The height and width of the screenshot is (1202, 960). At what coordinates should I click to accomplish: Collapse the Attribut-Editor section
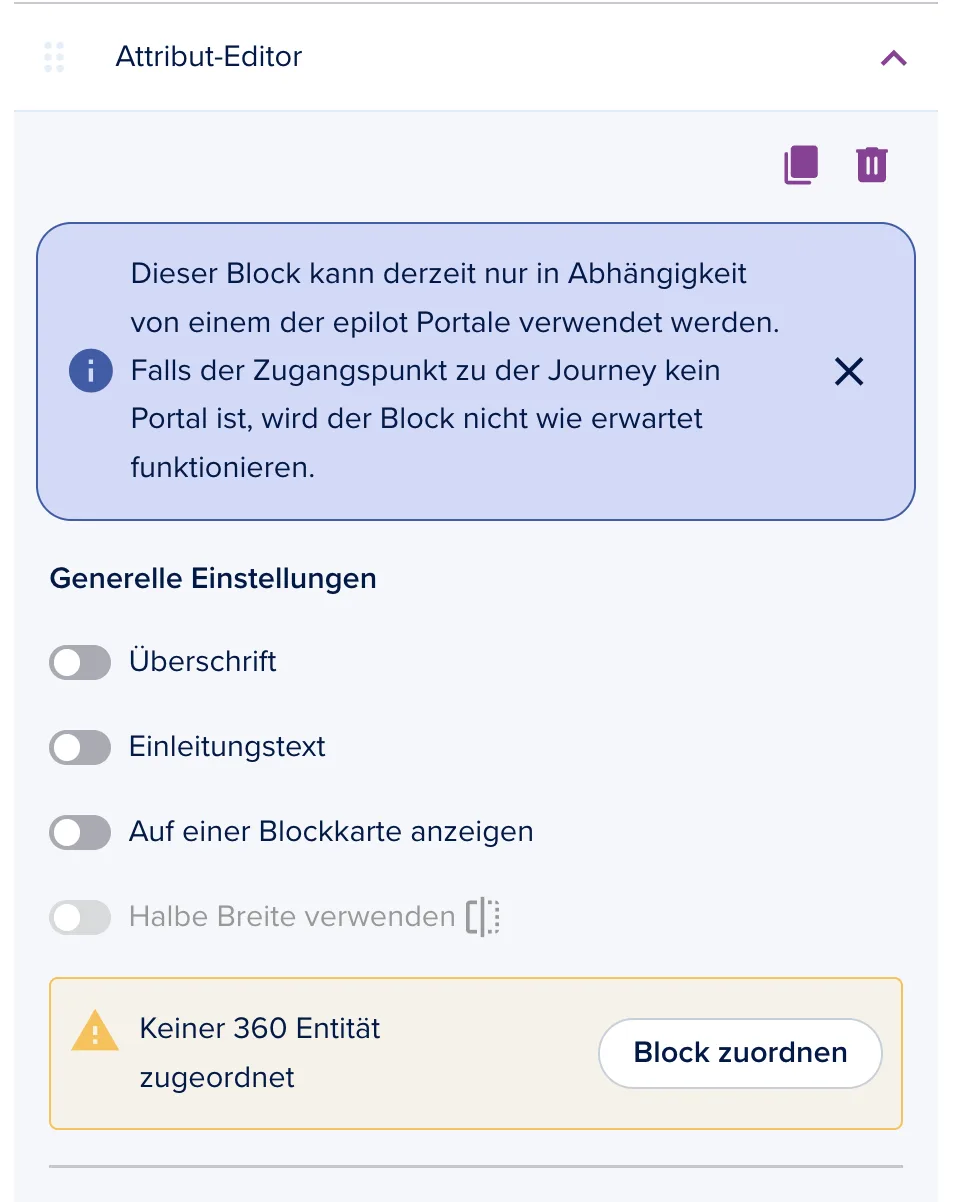893,58
